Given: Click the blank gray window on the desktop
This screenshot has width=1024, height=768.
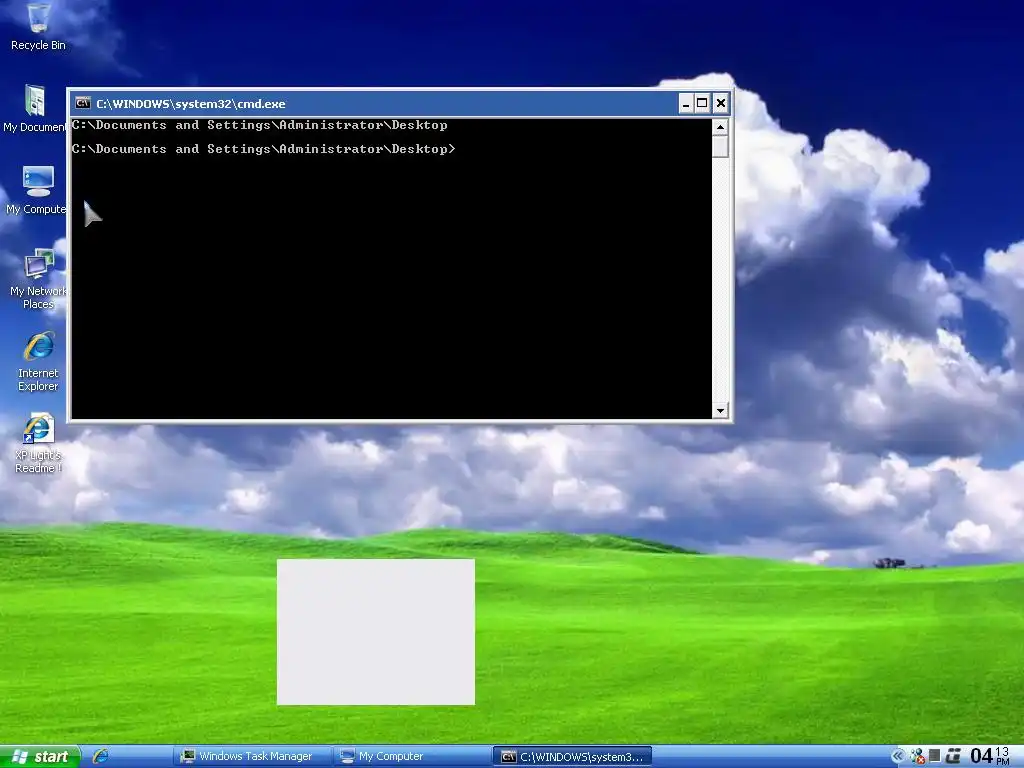Looking at the screenshot, I should click(x=376, y=632).
